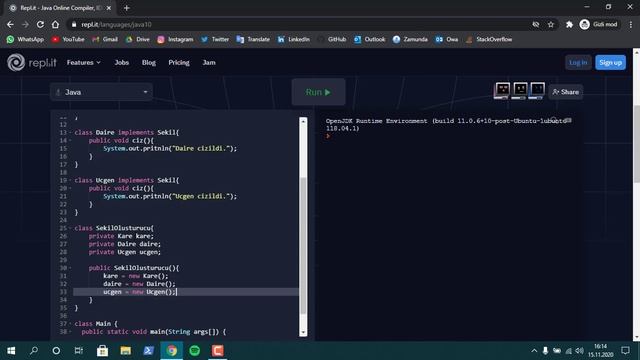Bookmark this page with the star icon
Viewport: 640px width, 360px height.
551,24
